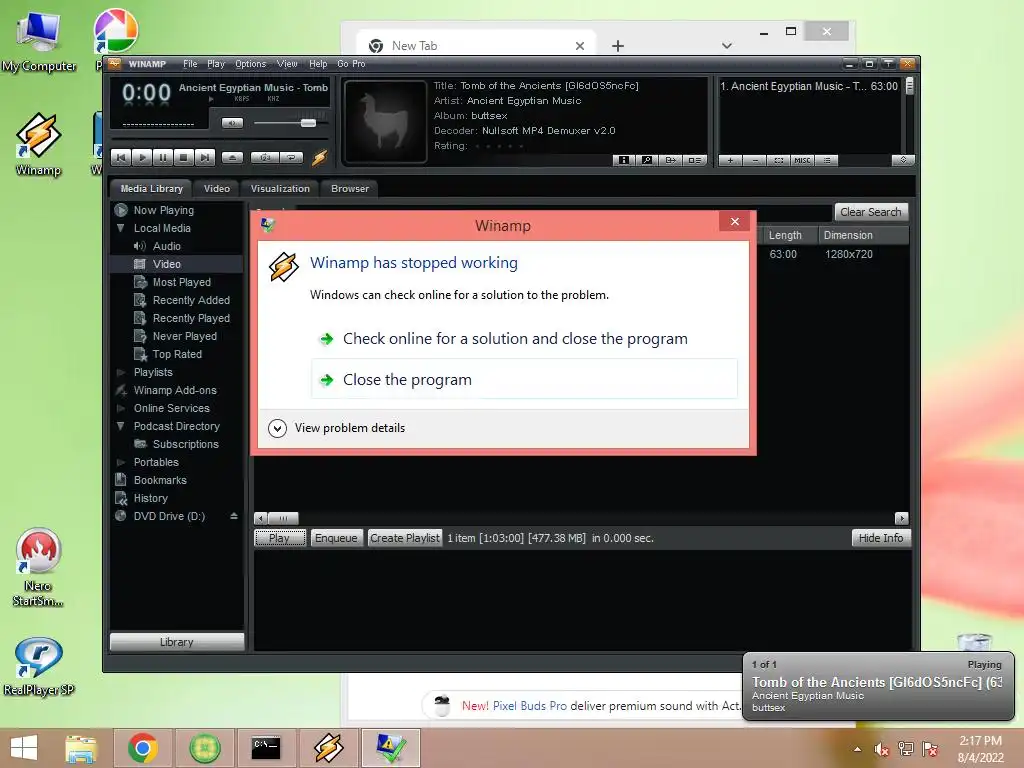
Task: Open the Winamp desktop shortcut icon
Action: [x=38, y=145]
